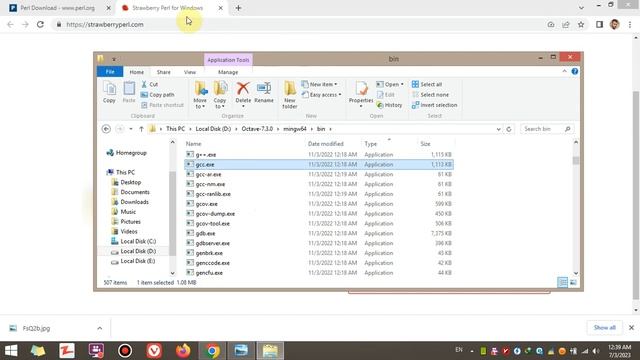The height and width of the screenshot is (360, 640).
Task: Open the Chrome profile avatar
Action: click(x=615, y=24)
